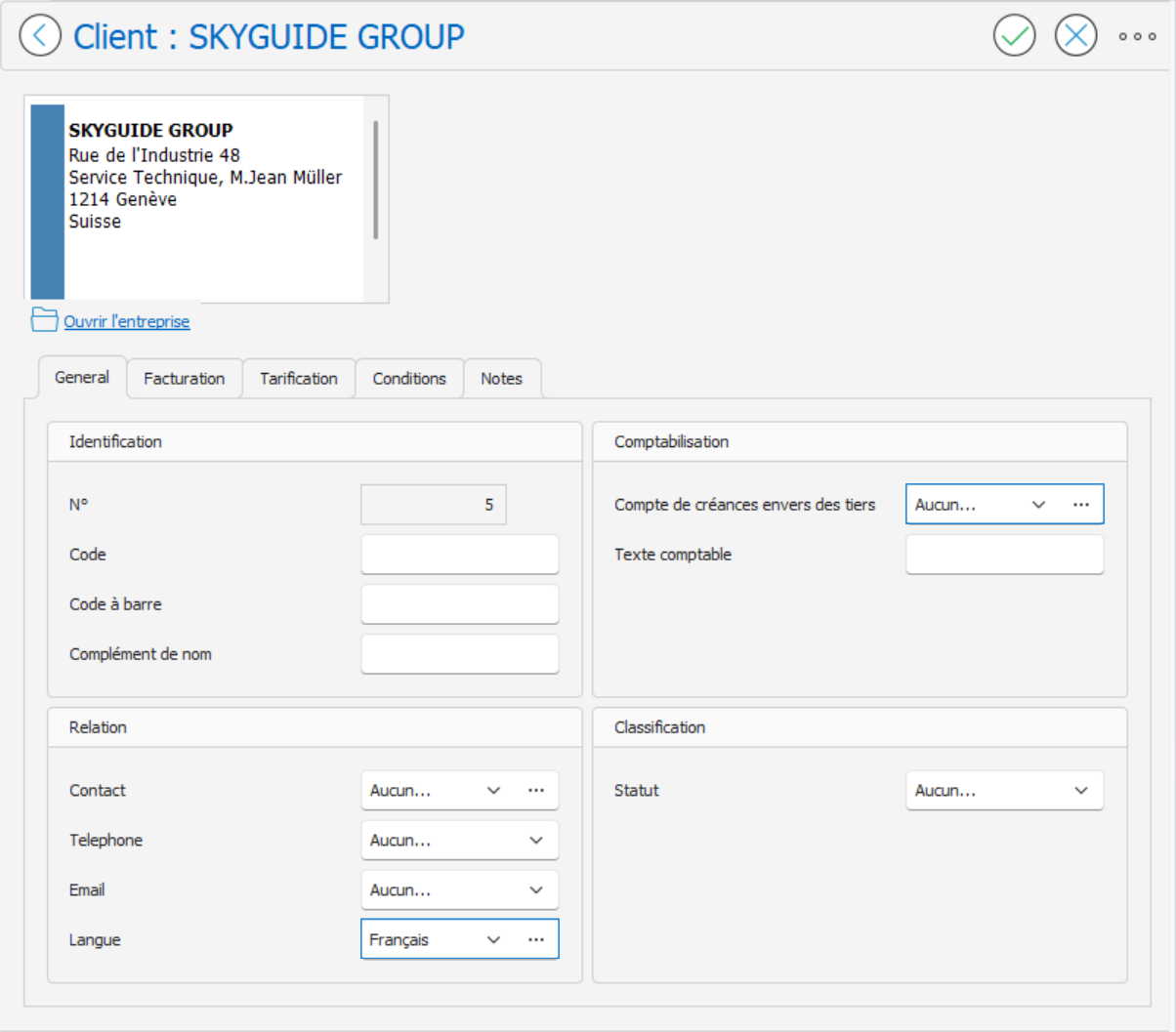The width and height of the screenshot is (1176, 1032).
Task: Open the ellipsis button for Compte de créances
Action: click(x=1080, y=505)
